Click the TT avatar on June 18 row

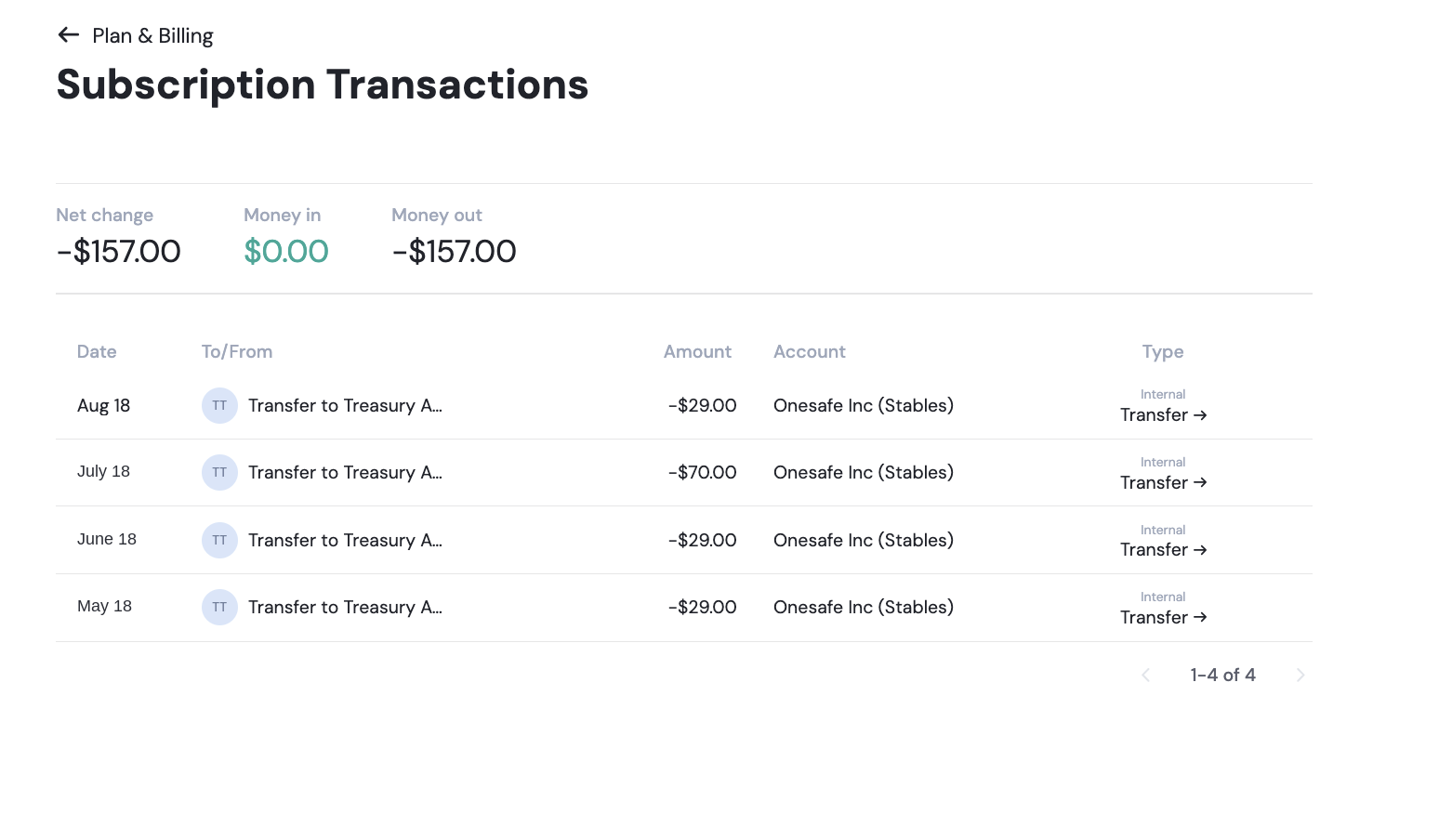pyautogui.click(x=219, y=540)
